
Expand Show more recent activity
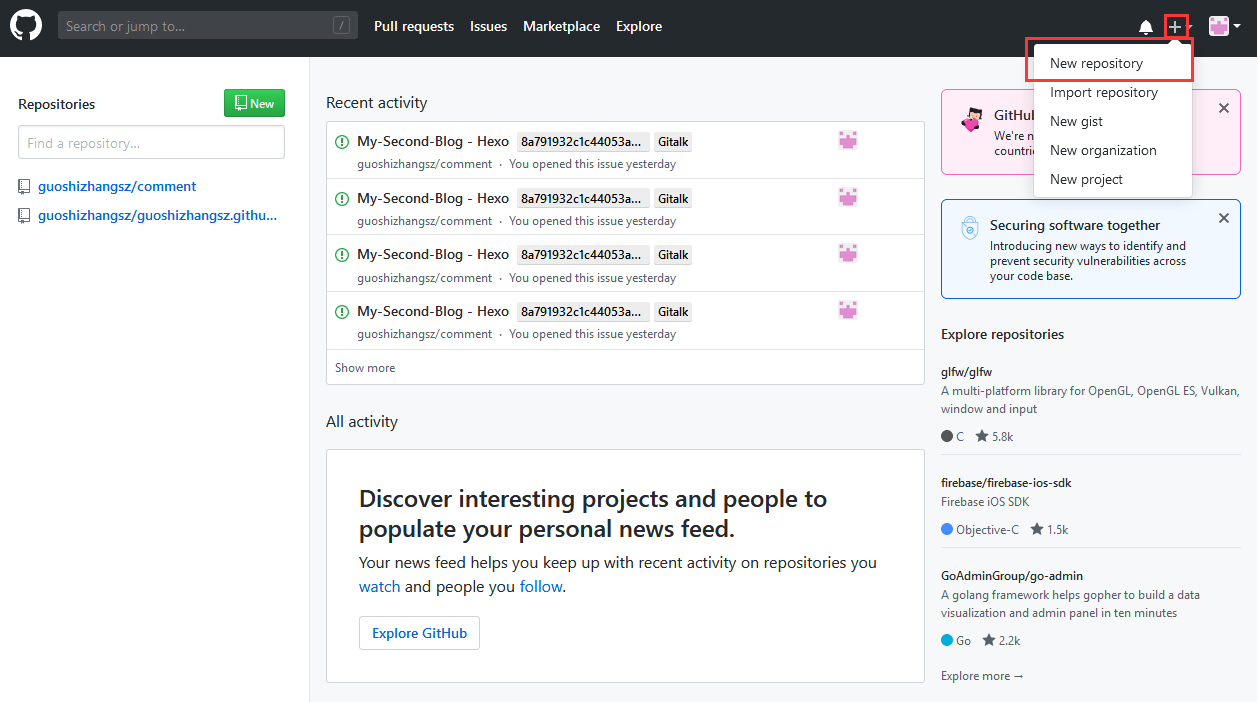365,368
